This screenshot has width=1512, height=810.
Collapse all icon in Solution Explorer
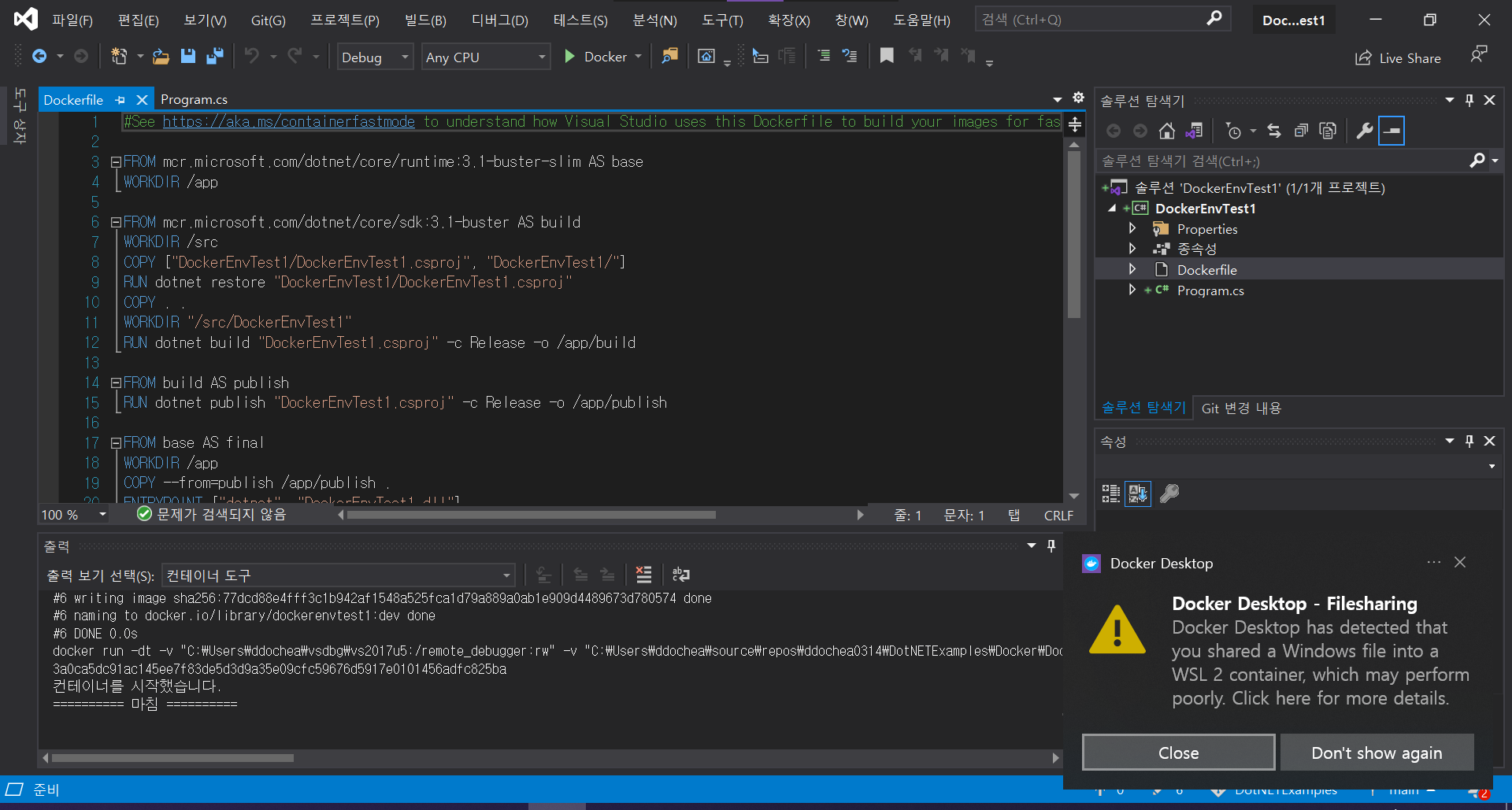[1301, 131]
